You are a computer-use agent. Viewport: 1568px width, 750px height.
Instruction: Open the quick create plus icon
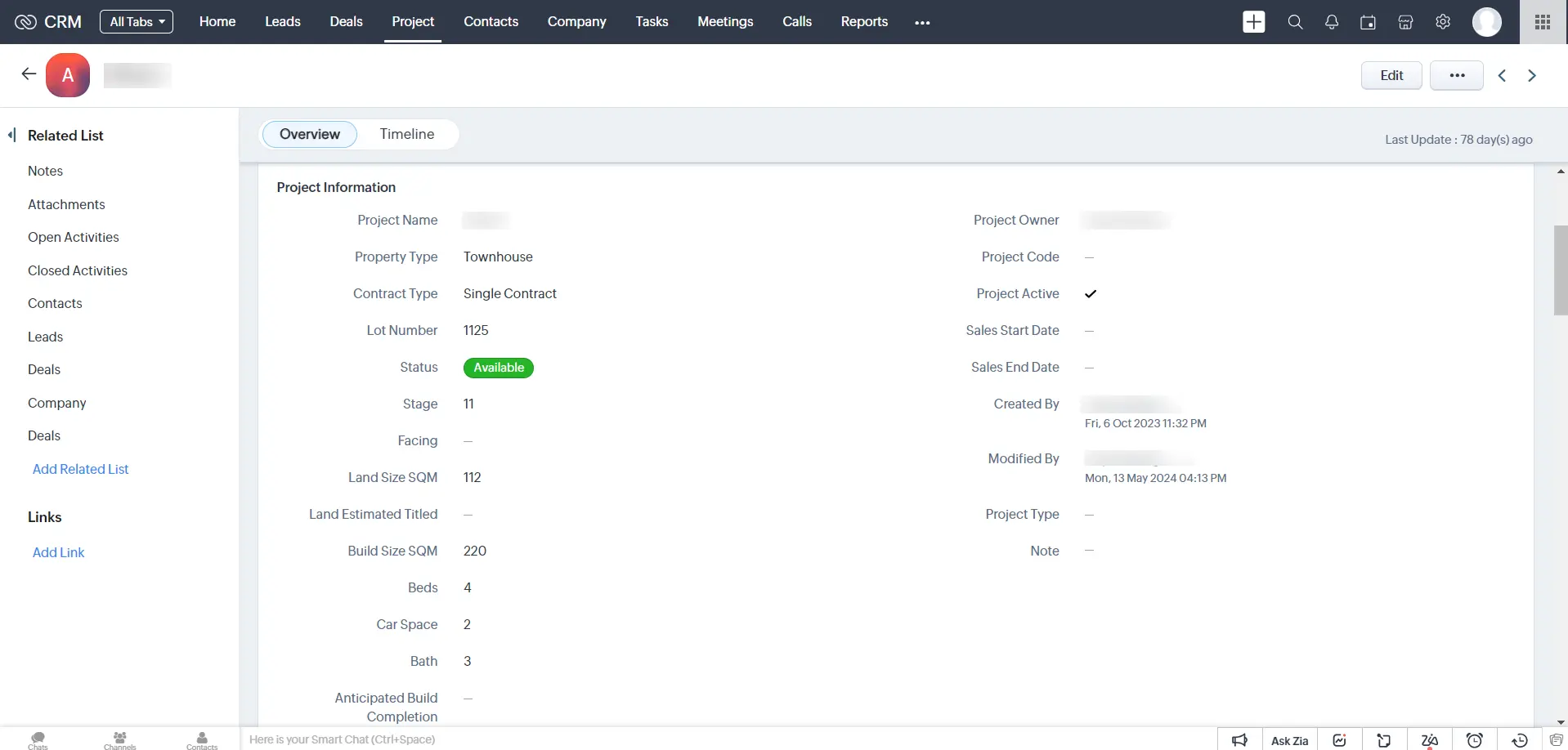point(1254,22)
